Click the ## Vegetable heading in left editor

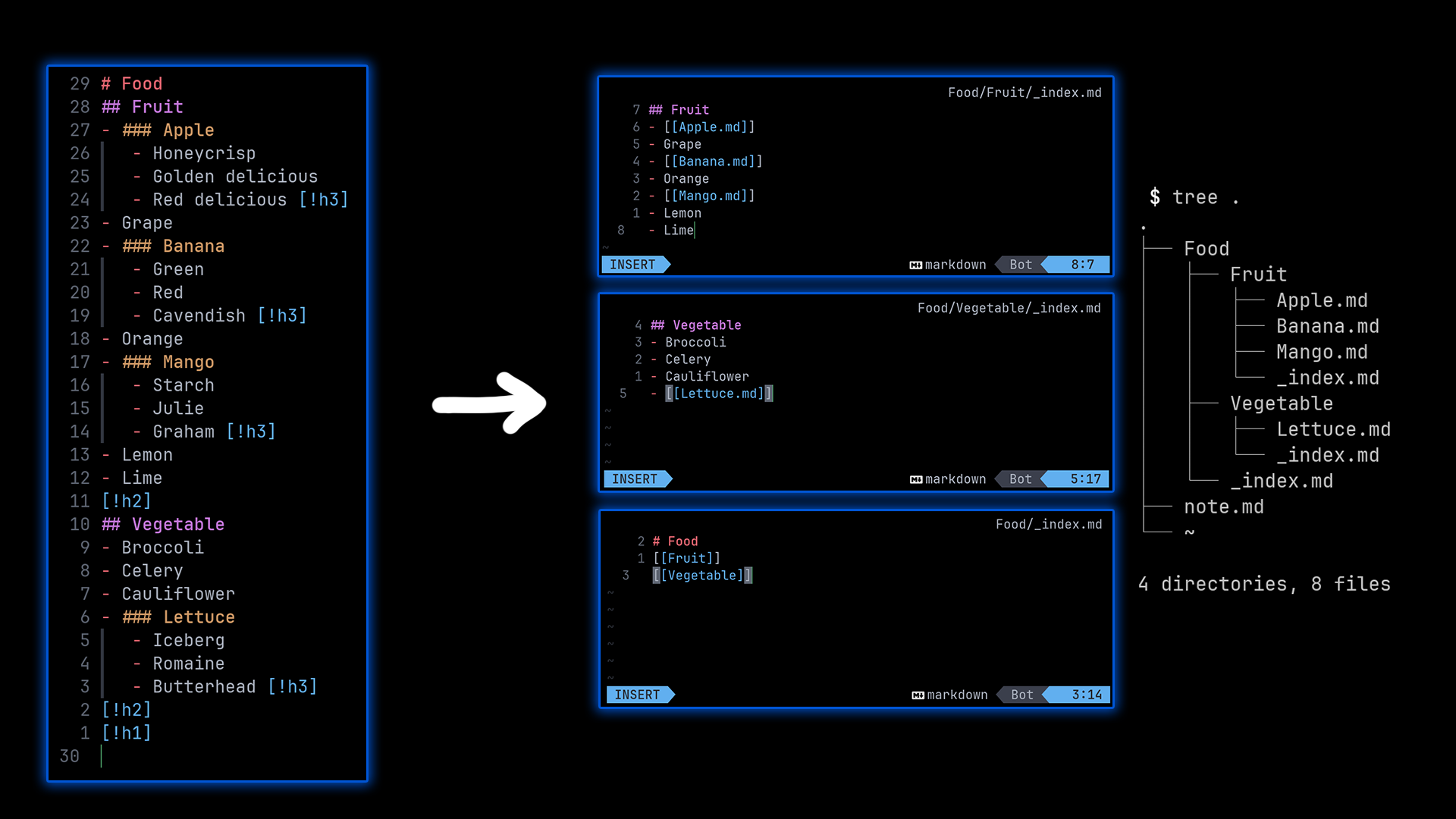click(163, 524)
